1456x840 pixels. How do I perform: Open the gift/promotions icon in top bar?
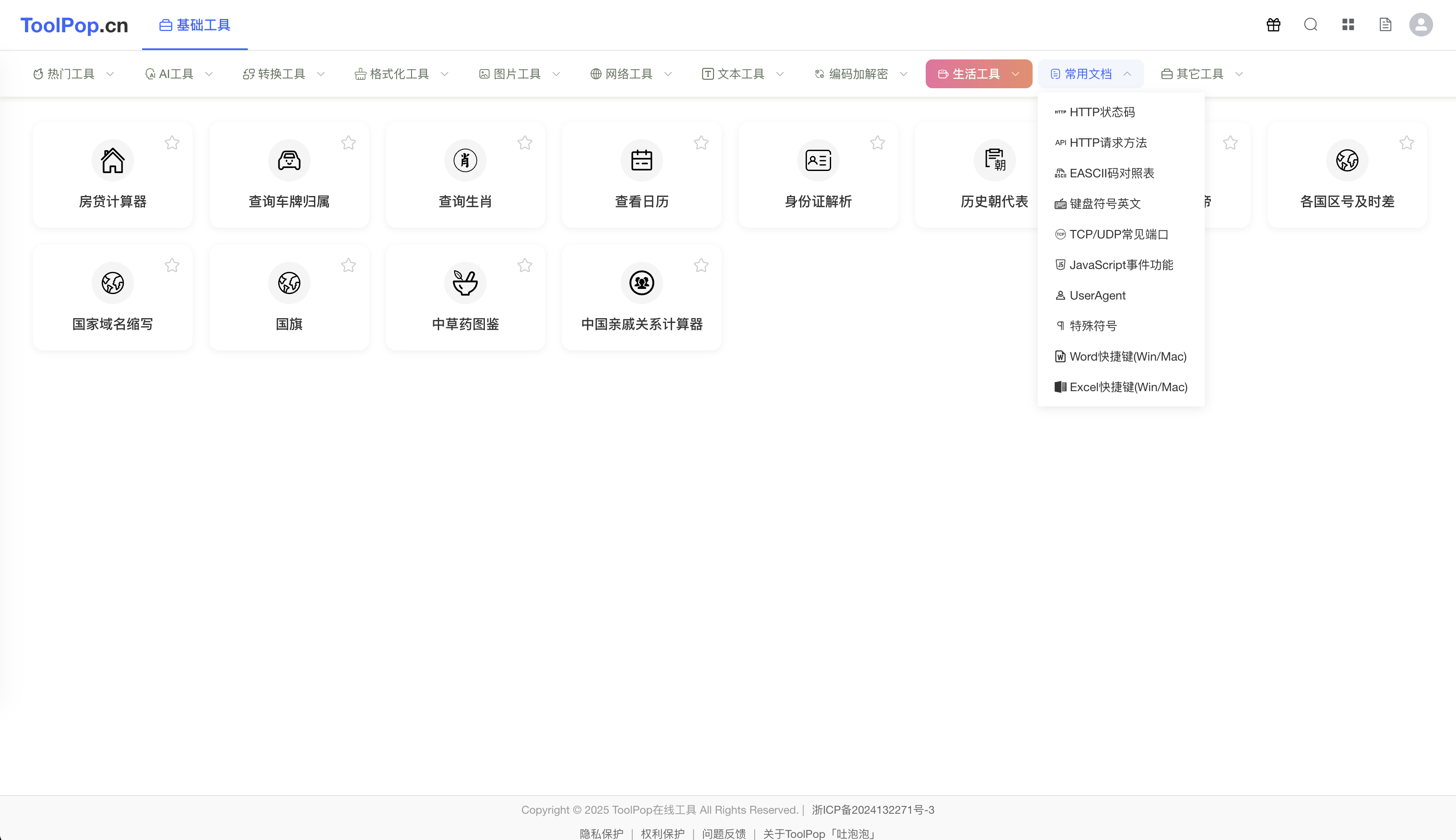point(1273,24)
